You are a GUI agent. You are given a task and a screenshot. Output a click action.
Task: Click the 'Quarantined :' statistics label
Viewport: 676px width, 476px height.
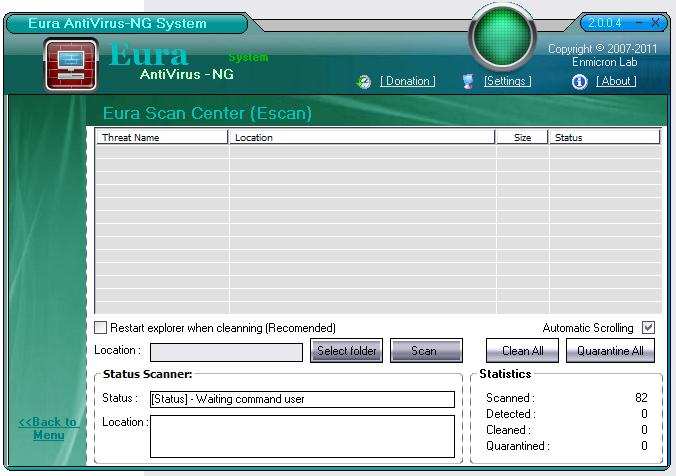click(x=518, y=446)
